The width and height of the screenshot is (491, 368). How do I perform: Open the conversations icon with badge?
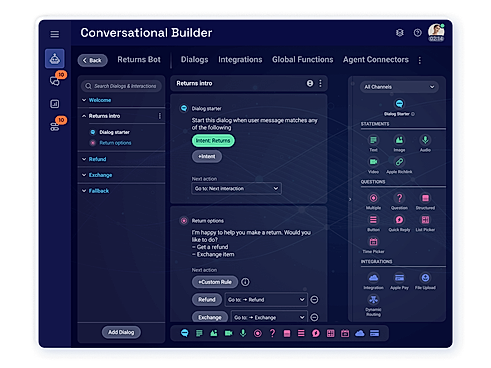[x=55, y=80]
